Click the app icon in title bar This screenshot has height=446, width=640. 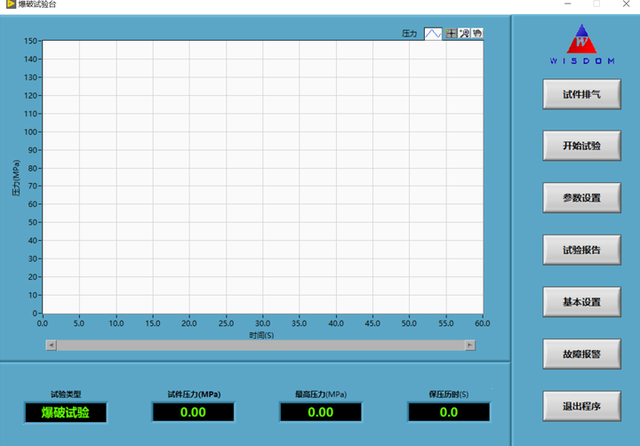click(x=9, y=5)
